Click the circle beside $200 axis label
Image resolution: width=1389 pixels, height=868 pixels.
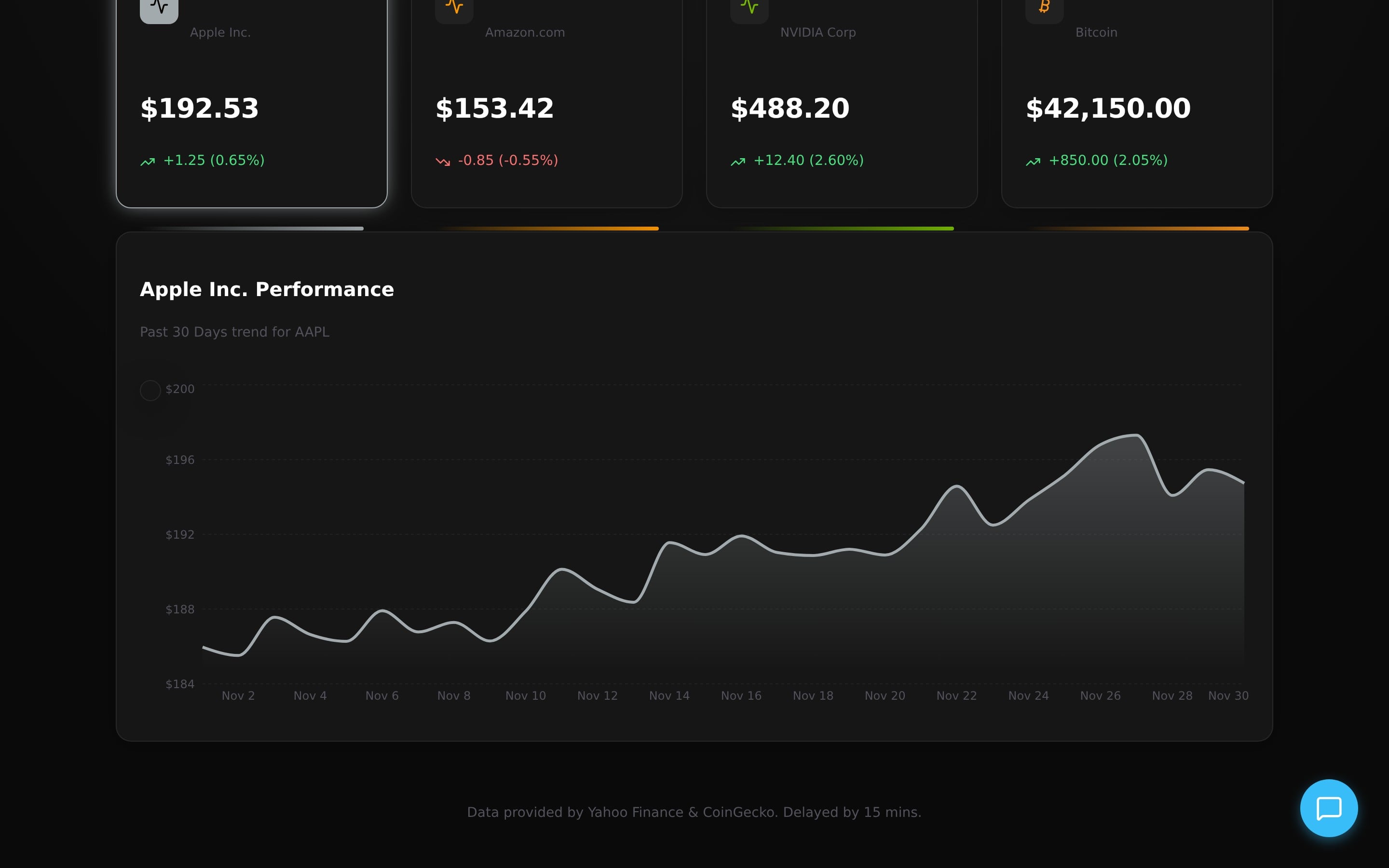(150, 391)
